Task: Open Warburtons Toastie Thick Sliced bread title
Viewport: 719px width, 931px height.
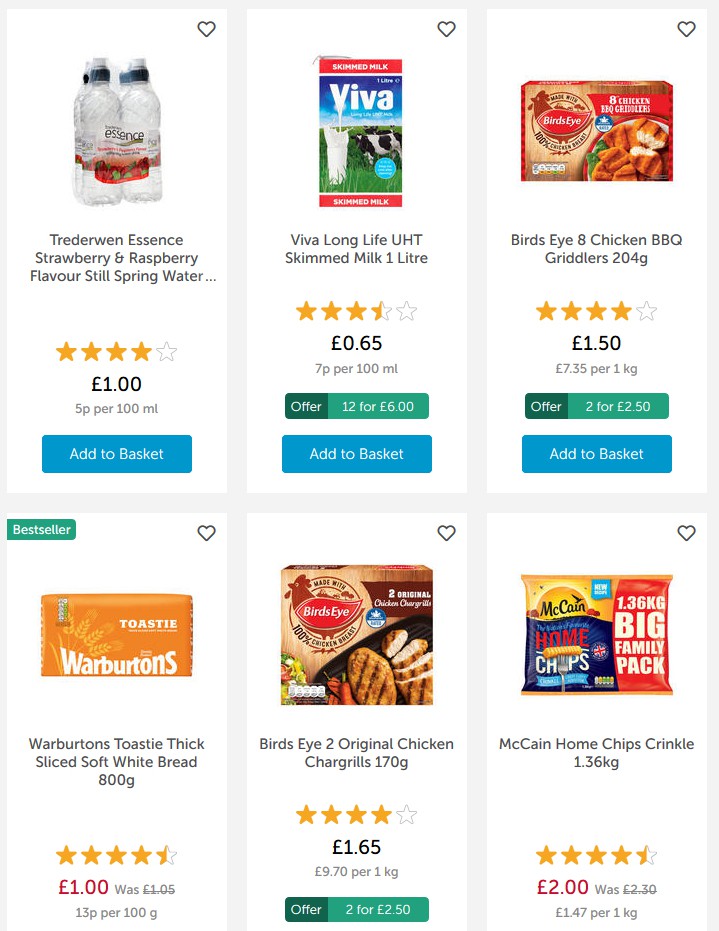Action: (x=117, y=762)
